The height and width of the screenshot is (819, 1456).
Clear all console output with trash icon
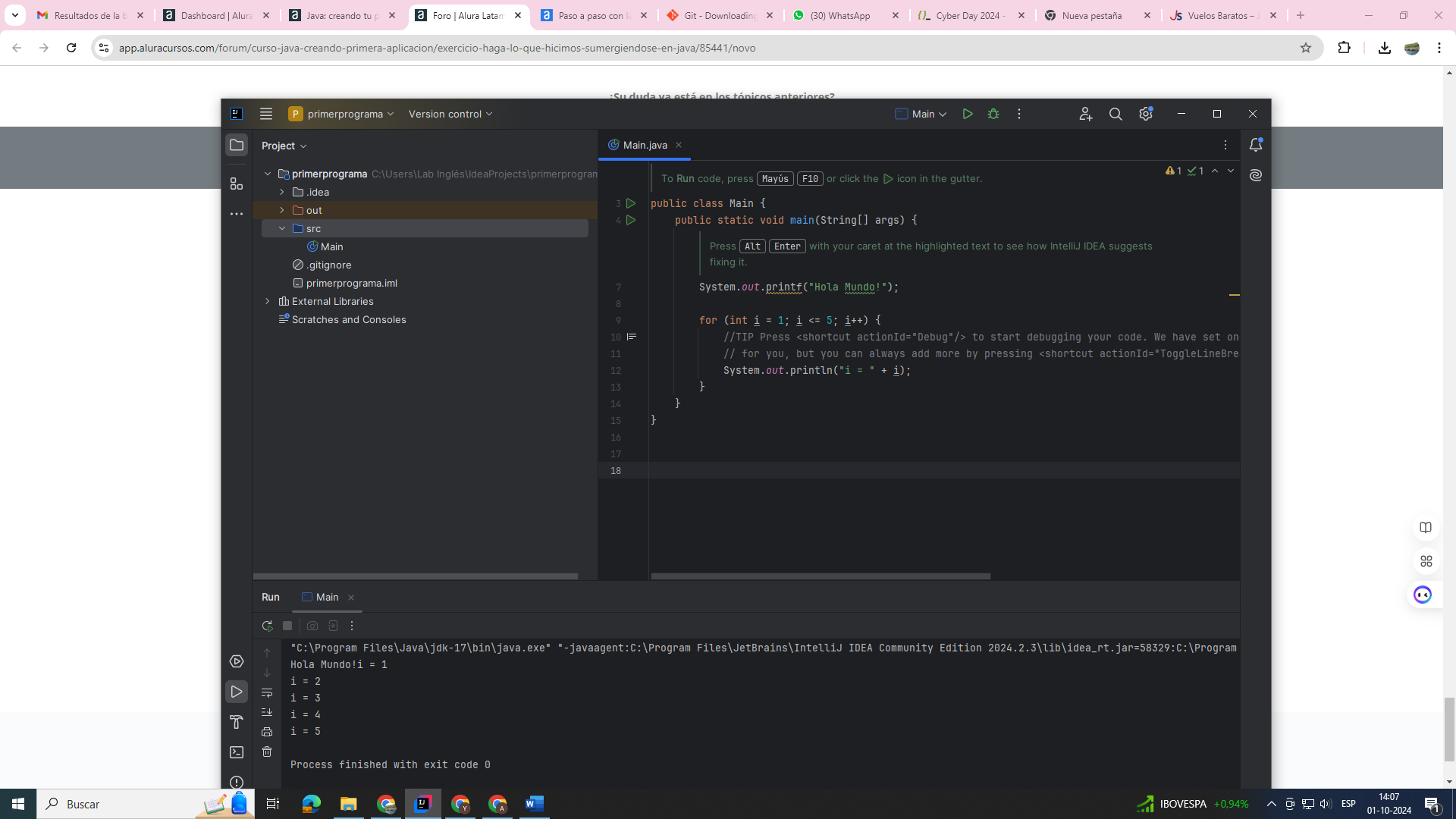pos(267,752)
